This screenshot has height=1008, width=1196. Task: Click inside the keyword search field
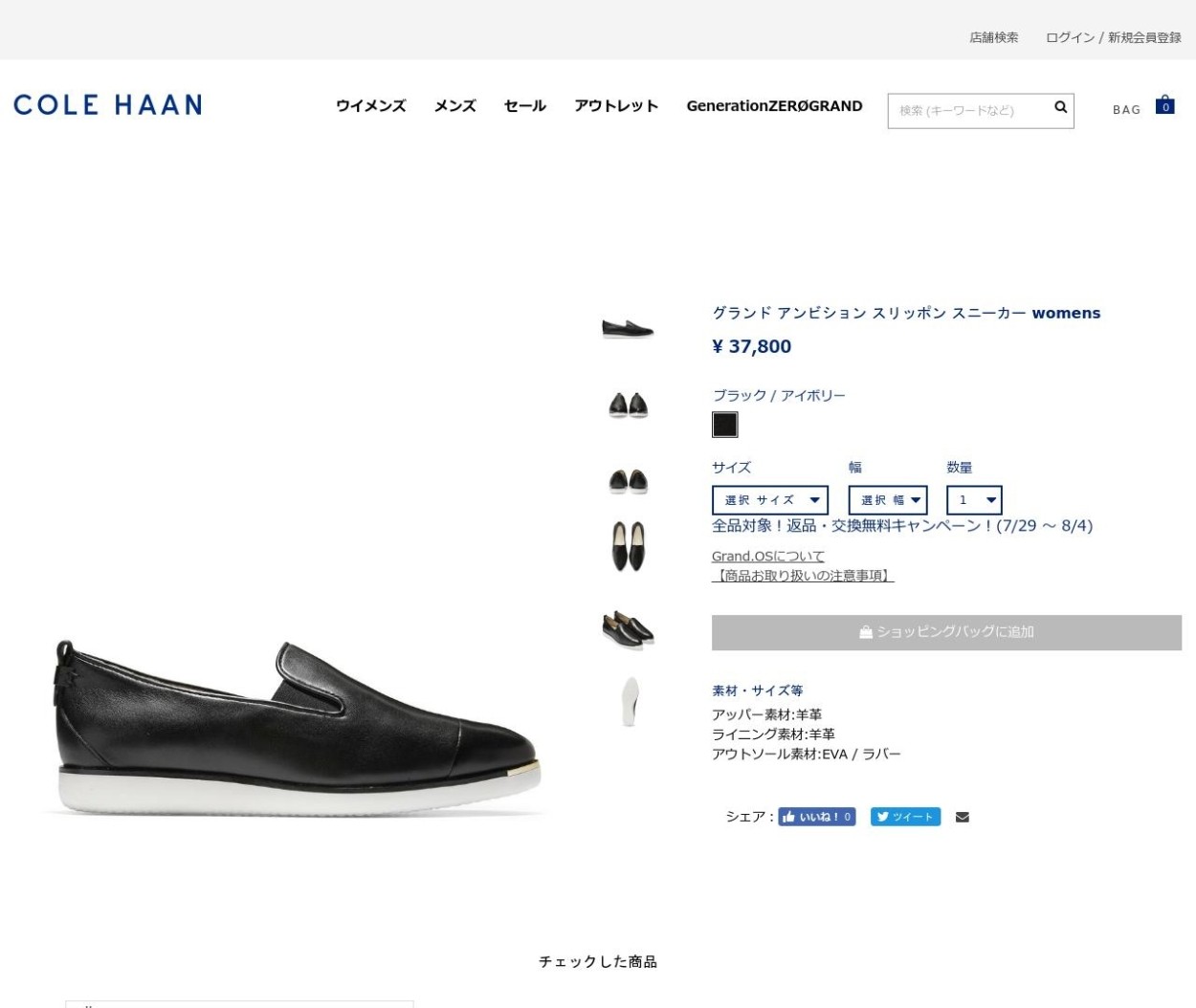[966, 110]
